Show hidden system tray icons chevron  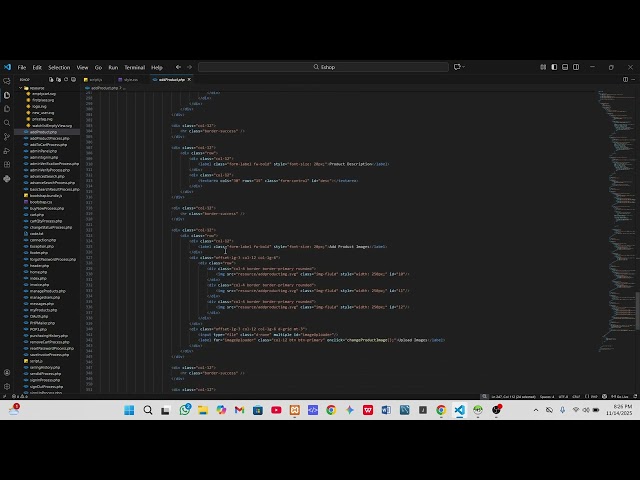[536, 410]
